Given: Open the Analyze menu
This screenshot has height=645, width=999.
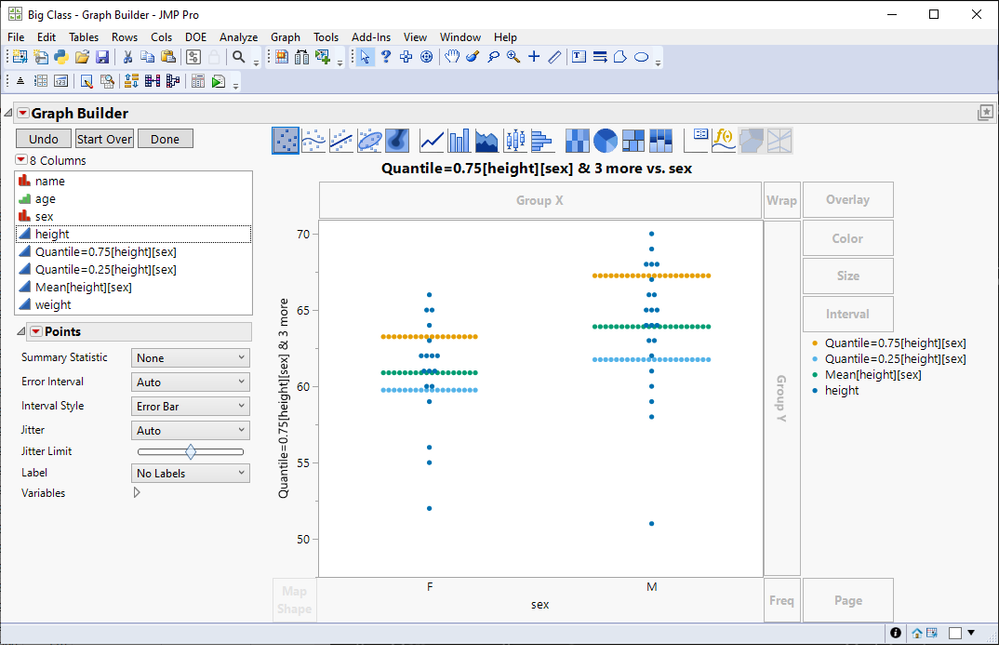Looking at the screenshot, I should pyautogui.click(x=238, y=37).
